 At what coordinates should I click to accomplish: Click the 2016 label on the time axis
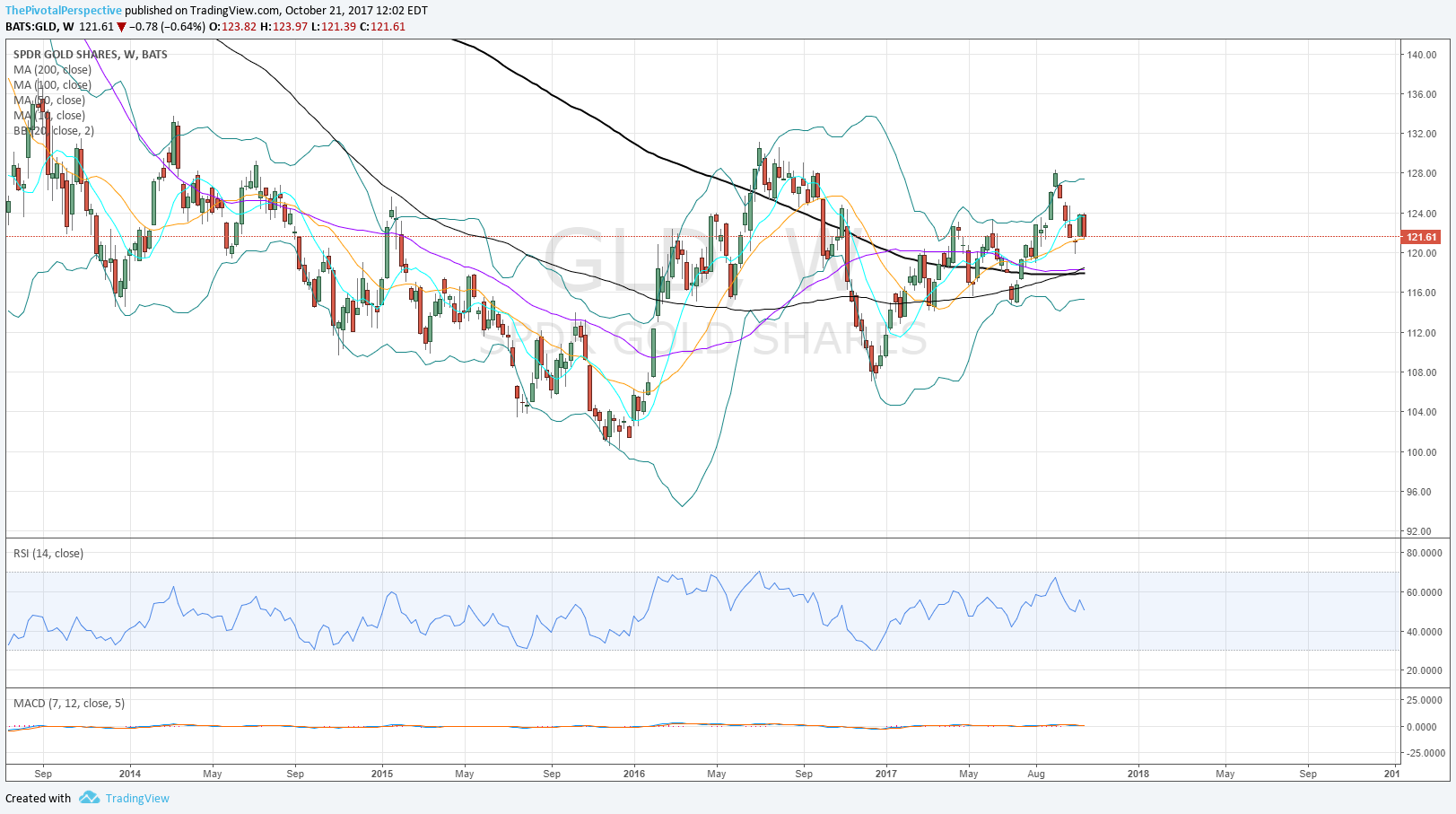pos(634,773)
